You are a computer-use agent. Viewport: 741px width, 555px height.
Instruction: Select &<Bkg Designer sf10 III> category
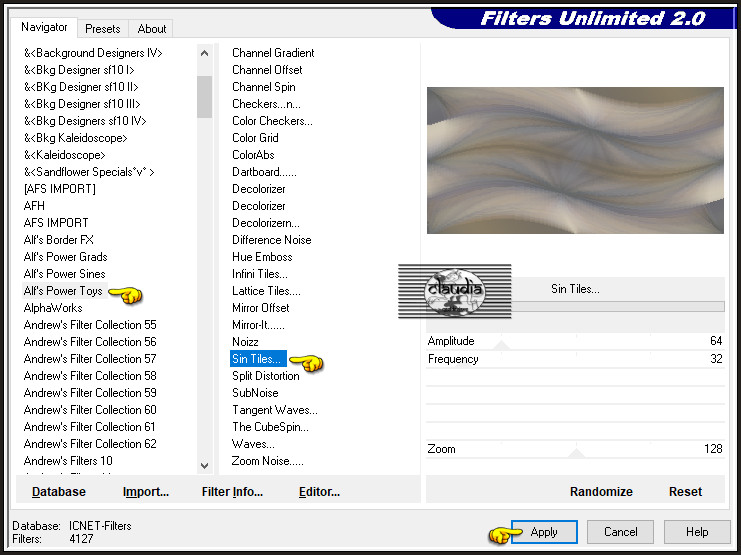82,104
